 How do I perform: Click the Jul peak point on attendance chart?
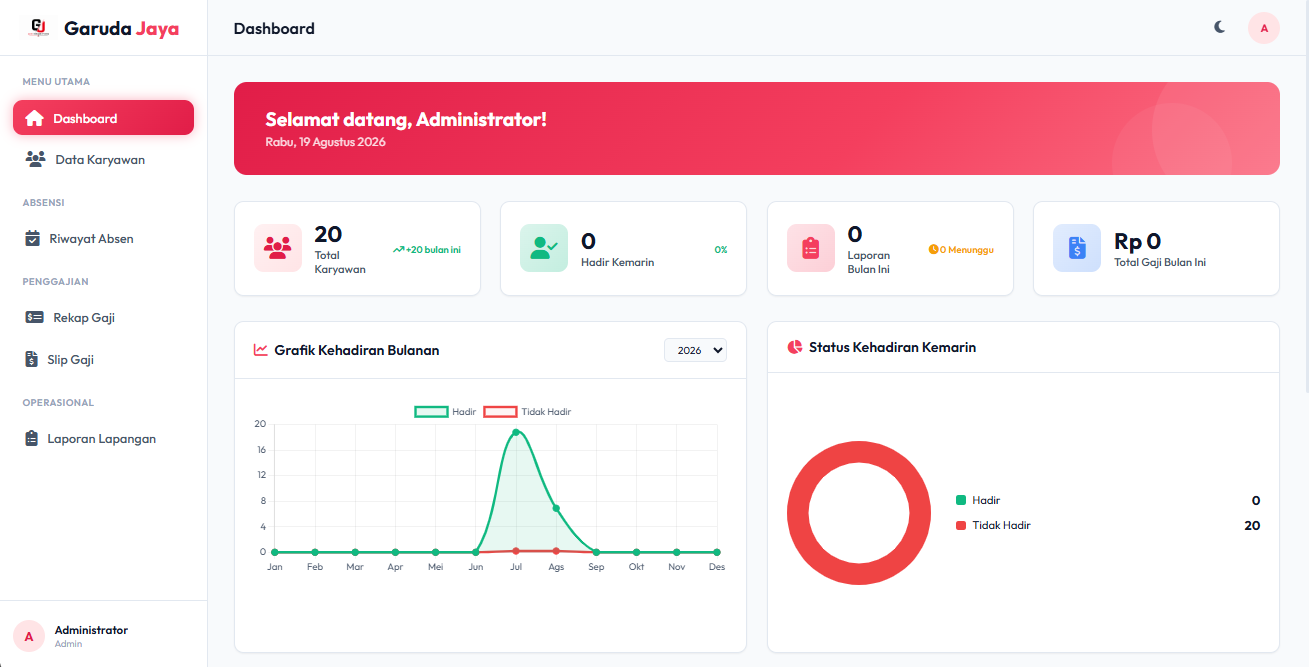coord(516,432)
